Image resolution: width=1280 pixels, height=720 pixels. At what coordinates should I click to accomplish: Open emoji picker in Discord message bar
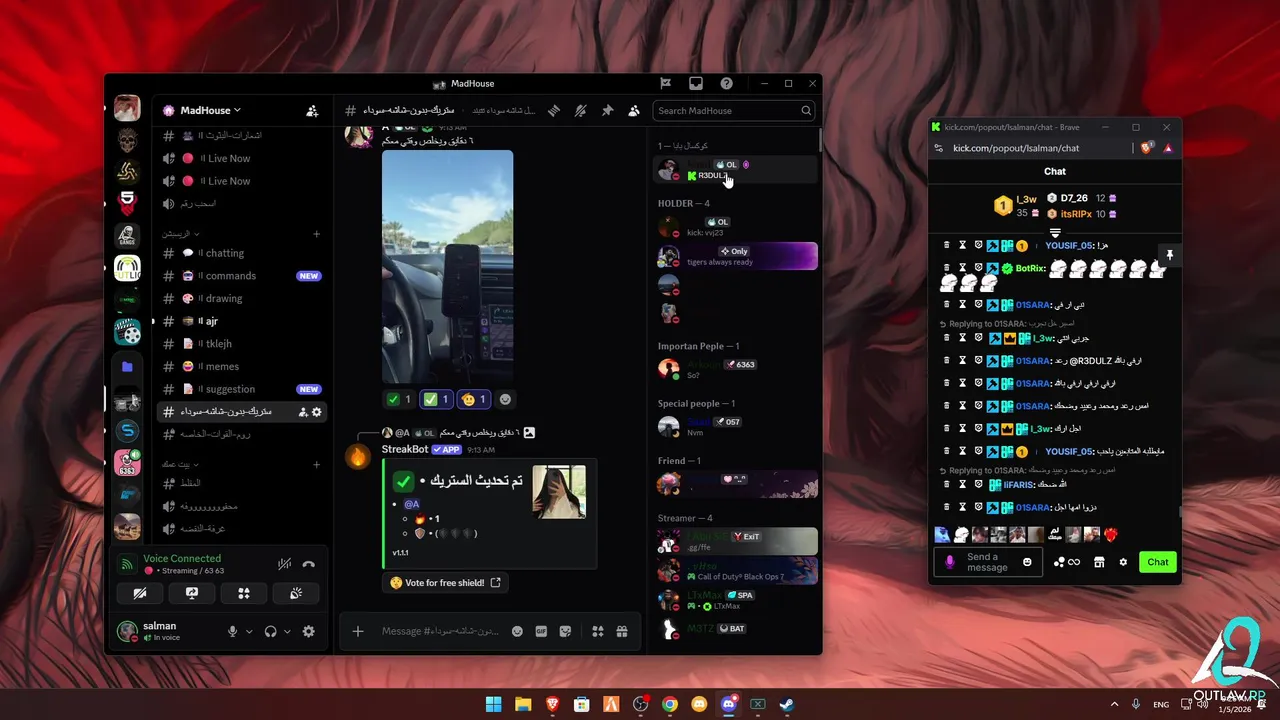coord(517,631)
